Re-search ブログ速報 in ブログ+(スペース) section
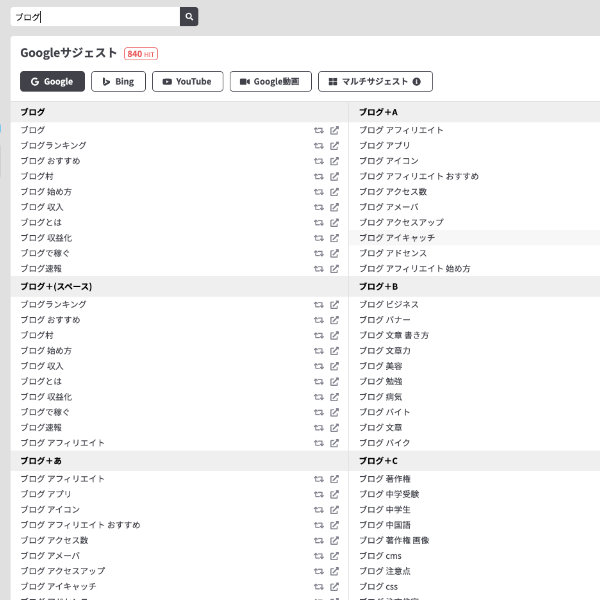Image resolution: width=600 pixels, height=600 pixels. tap(319, 427)
